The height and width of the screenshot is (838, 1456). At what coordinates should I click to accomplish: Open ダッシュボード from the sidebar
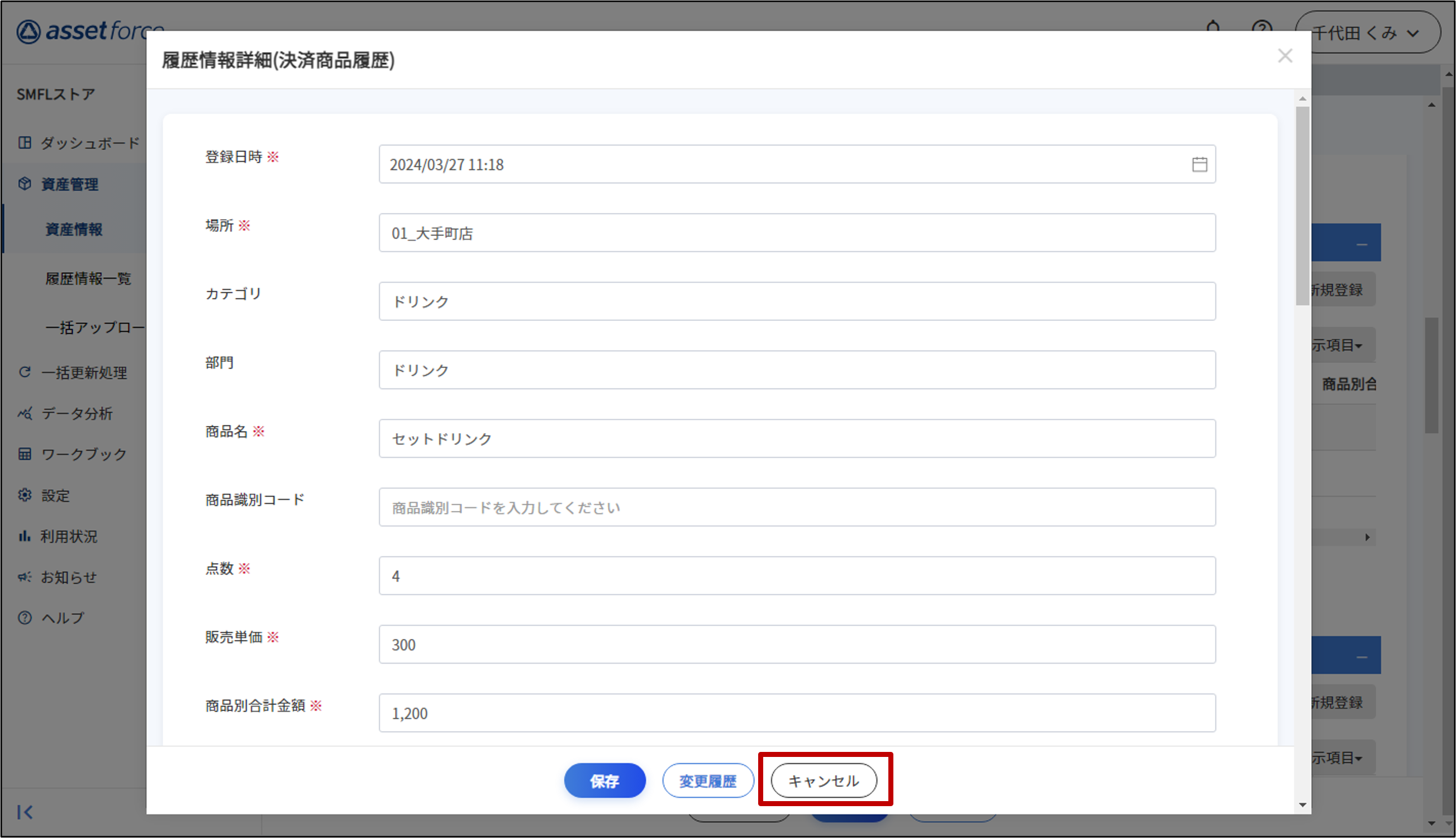[x=89, y=143]
